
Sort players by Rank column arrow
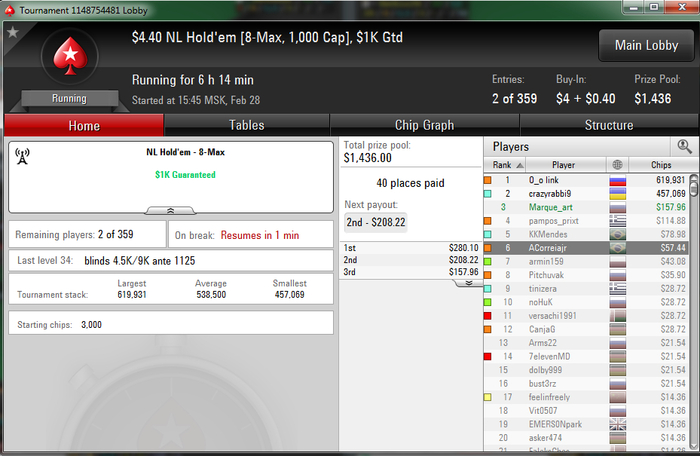(x=520, y=165)
